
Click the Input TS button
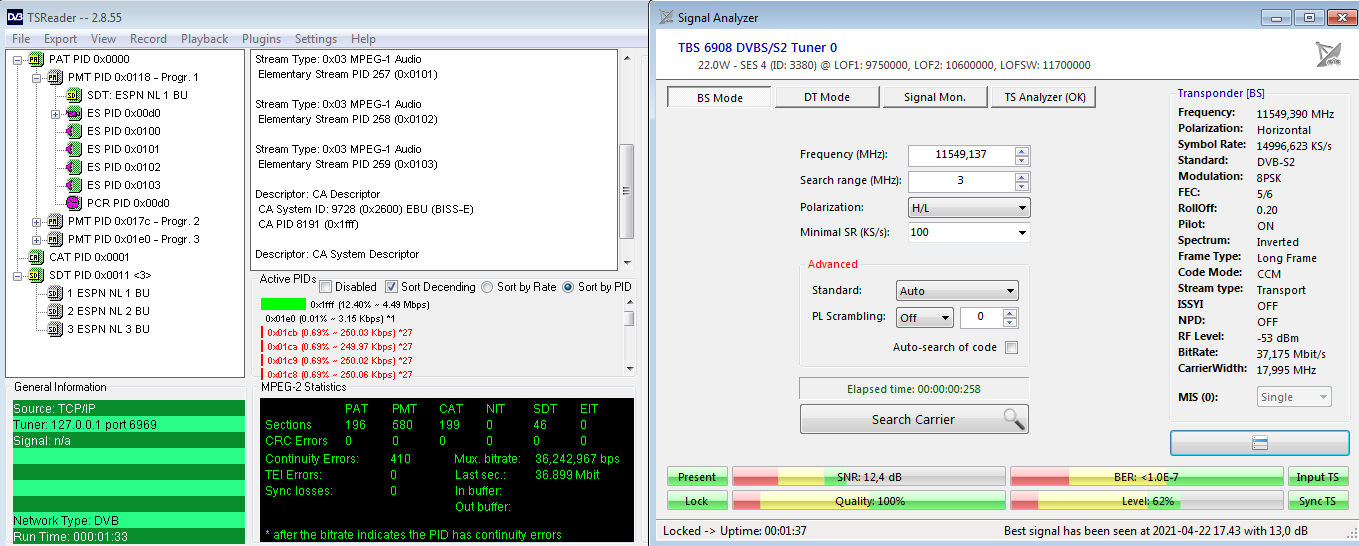point(1317,477)
